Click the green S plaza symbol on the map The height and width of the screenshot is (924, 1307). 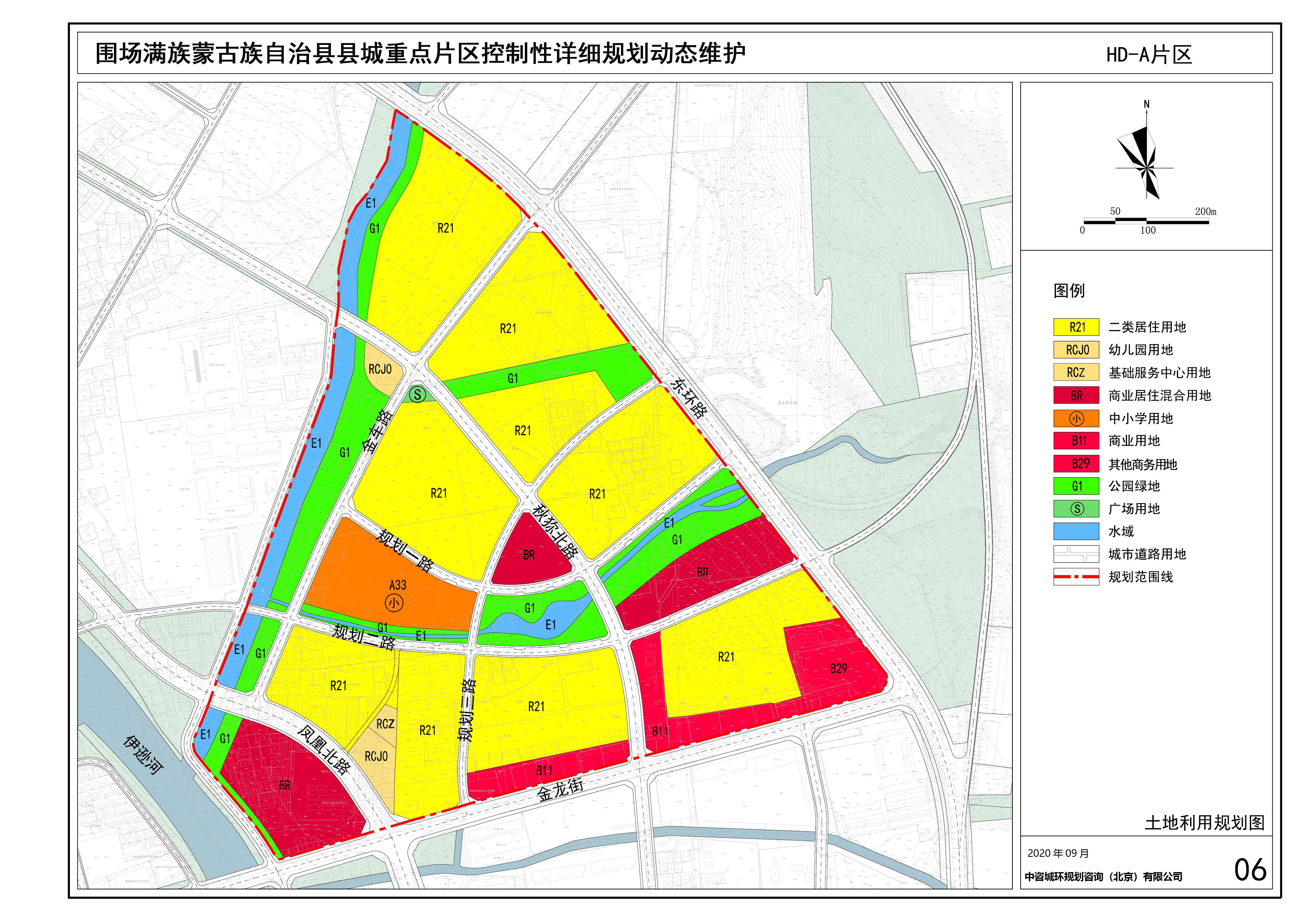pyautogui.click(x=418, y=394)
